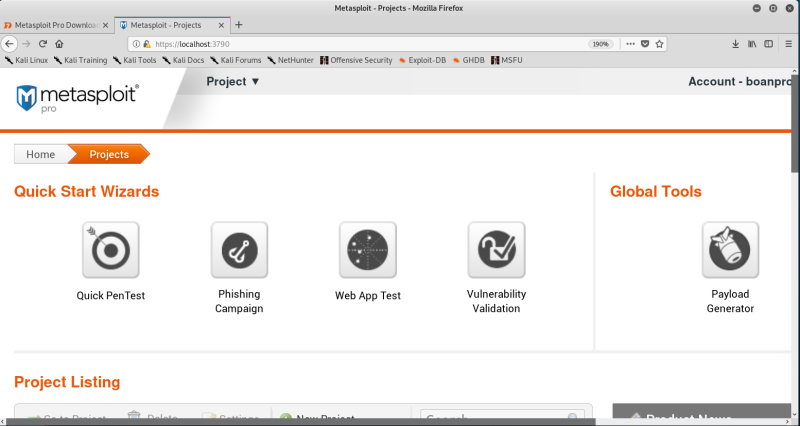Screen dimensions: 800x426
Task: Open GHDB bookmark
Action: tap(468, 60)
